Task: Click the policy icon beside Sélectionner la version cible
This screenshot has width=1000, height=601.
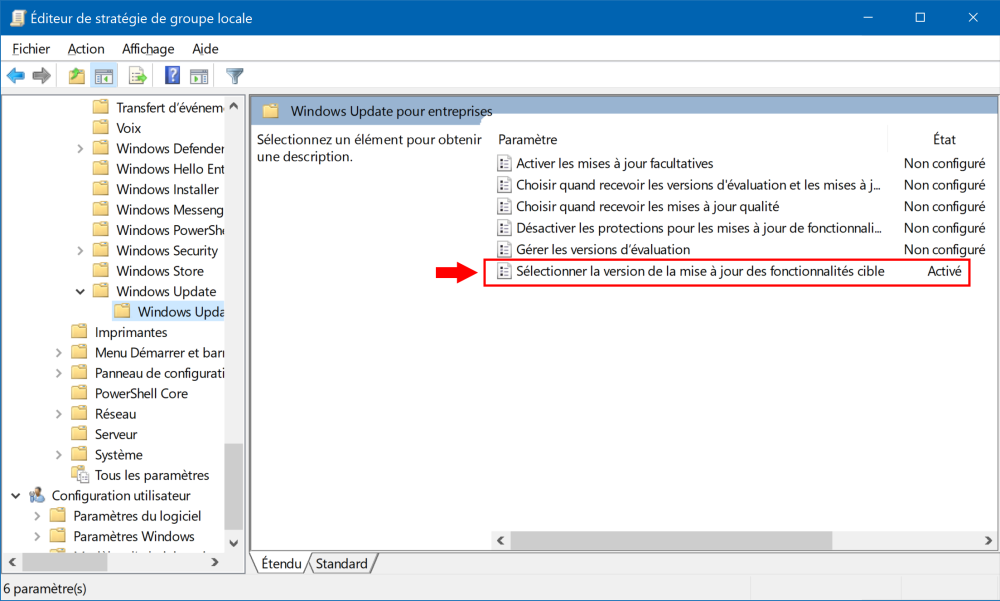Action: [x=504, y=271]
